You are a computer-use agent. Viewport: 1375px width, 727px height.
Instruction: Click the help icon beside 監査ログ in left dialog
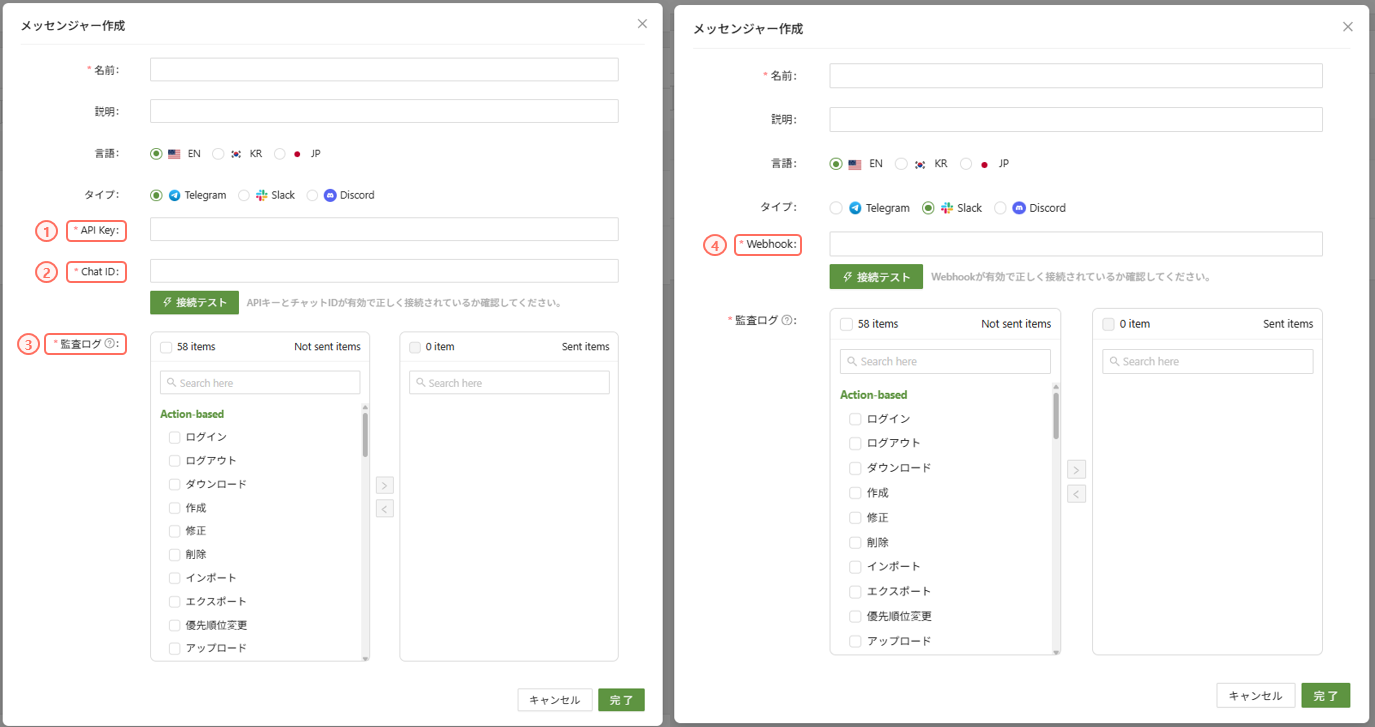tap(110, 344)
